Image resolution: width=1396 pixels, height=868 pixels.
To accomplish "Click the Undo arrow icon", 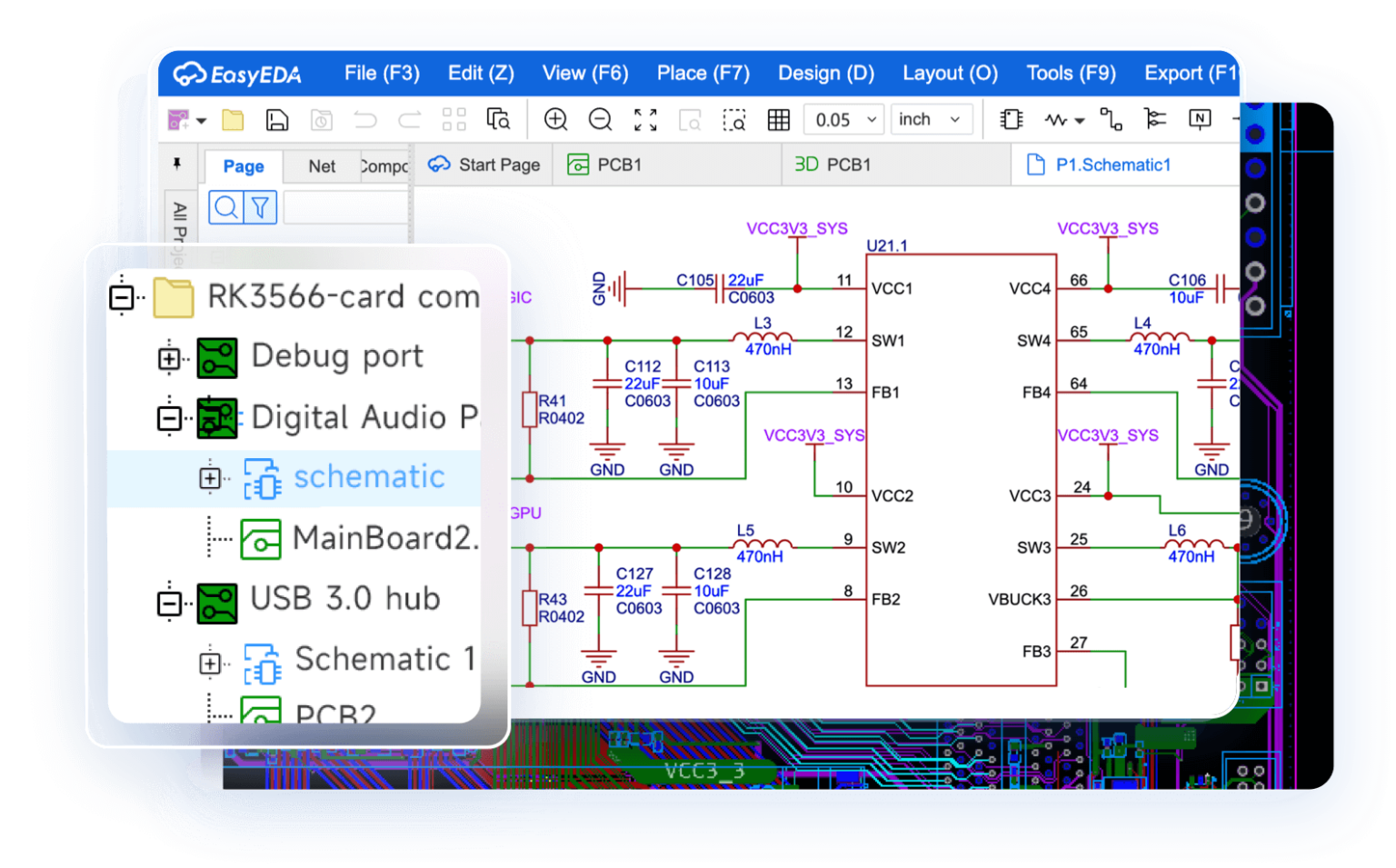I will pos(364,119).
